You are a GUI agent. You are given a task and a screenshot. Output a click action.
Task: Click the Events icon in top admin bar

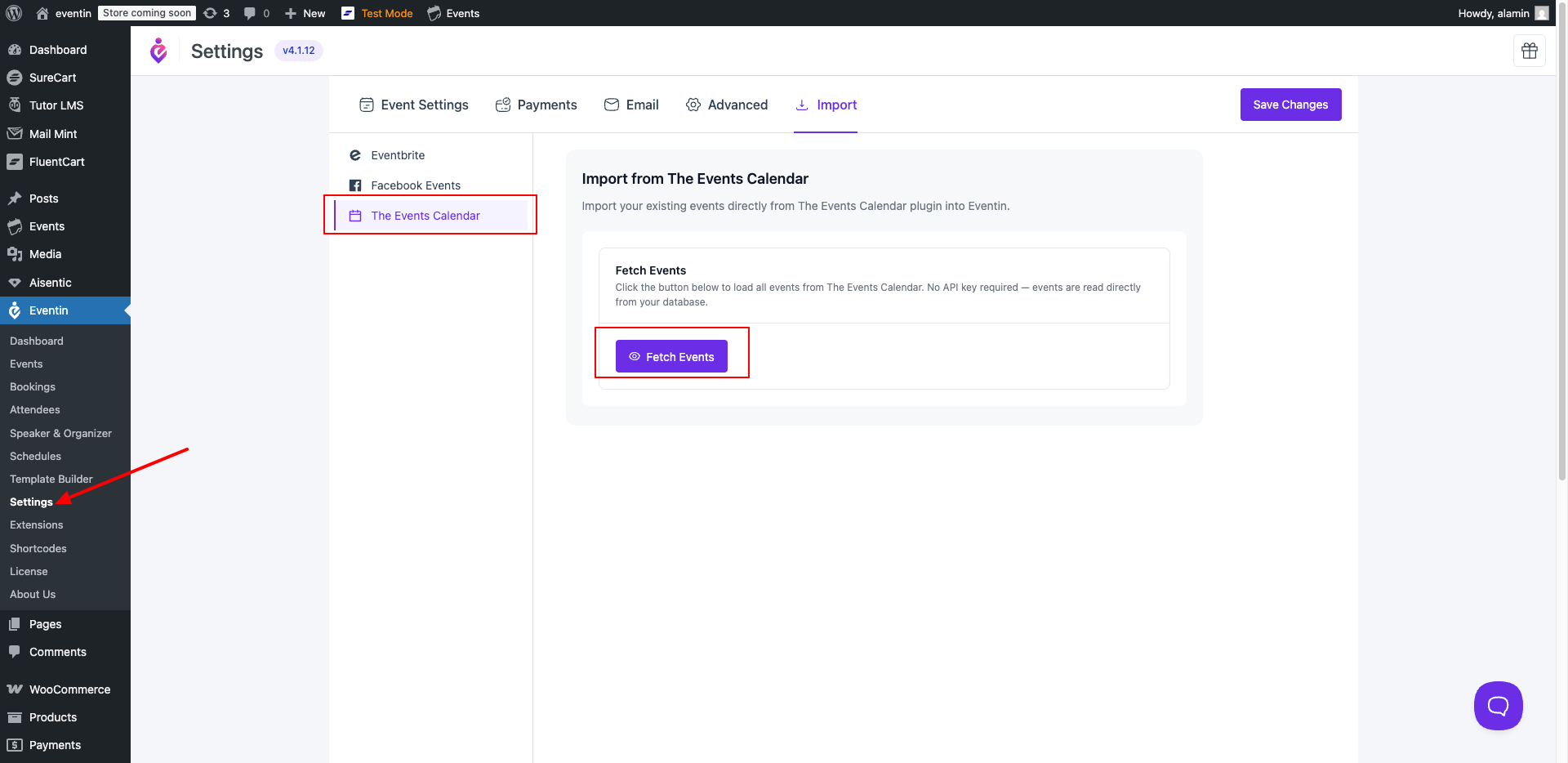coord(434,13)
